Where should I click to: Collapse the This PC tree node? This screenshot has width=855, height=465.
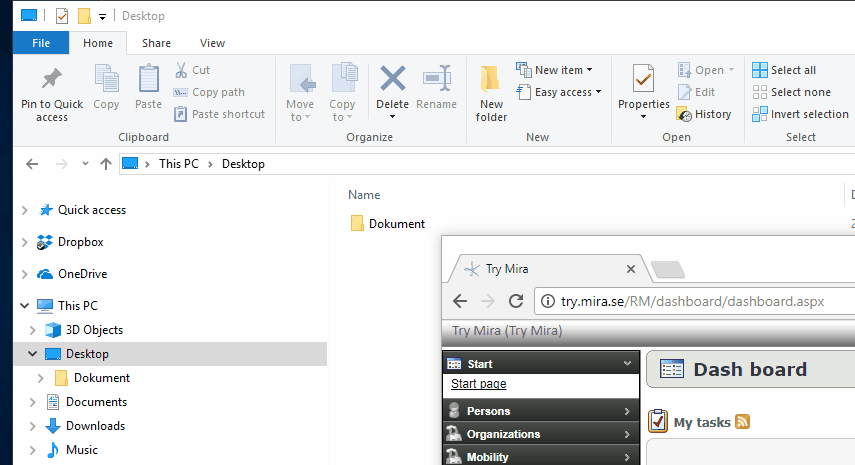click(x=25, y=306)
